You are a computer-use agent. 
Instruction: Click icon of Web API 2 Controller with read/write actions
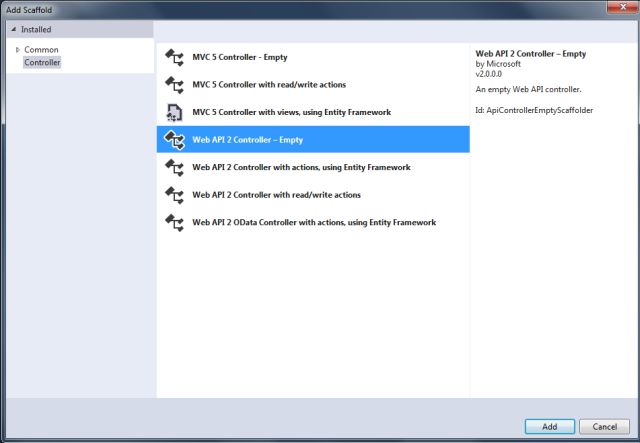pyautogui.click(x=174, y=195)
